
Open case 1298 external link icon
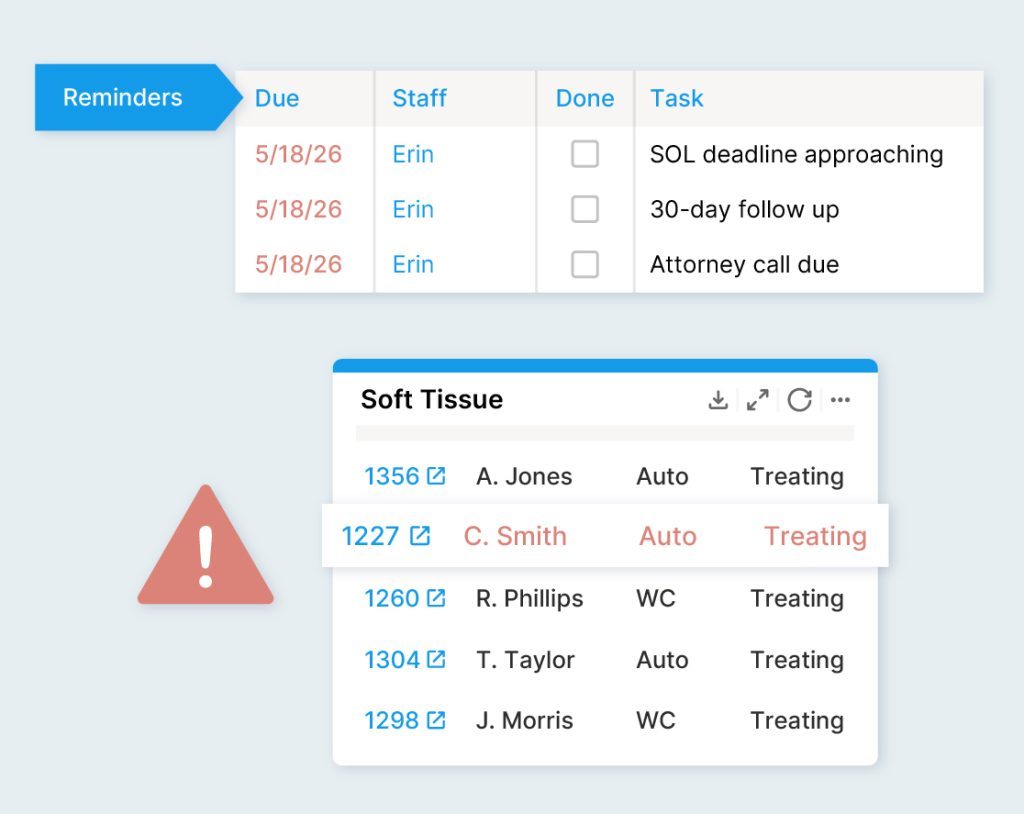pos(436,720)
